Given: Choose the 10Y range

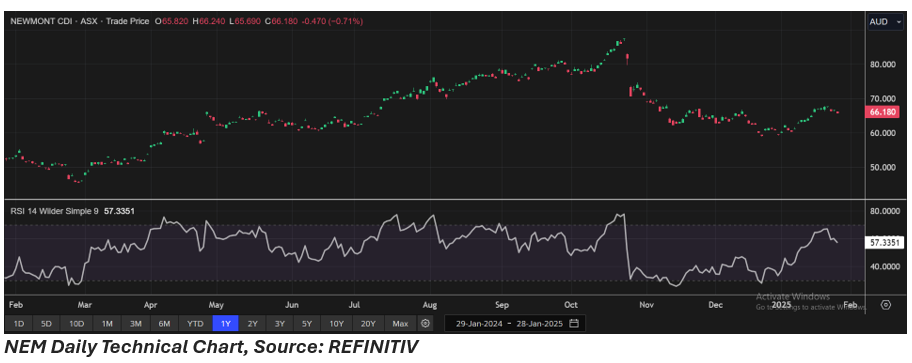Looking at the screenshot, I should click(x=336, y=323).
